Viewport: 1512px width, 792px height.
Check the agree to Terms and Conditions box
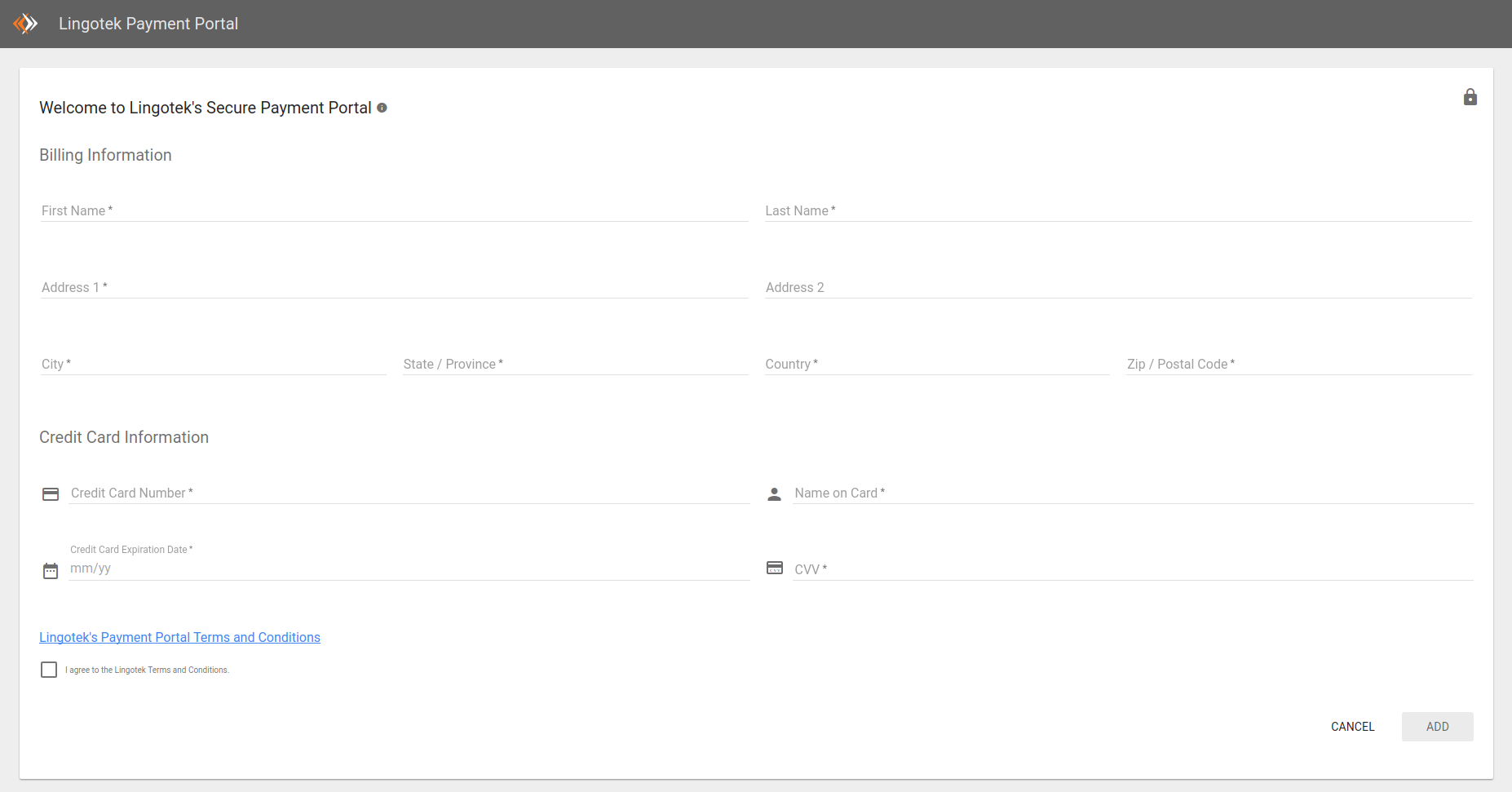[x=49, y=670]
